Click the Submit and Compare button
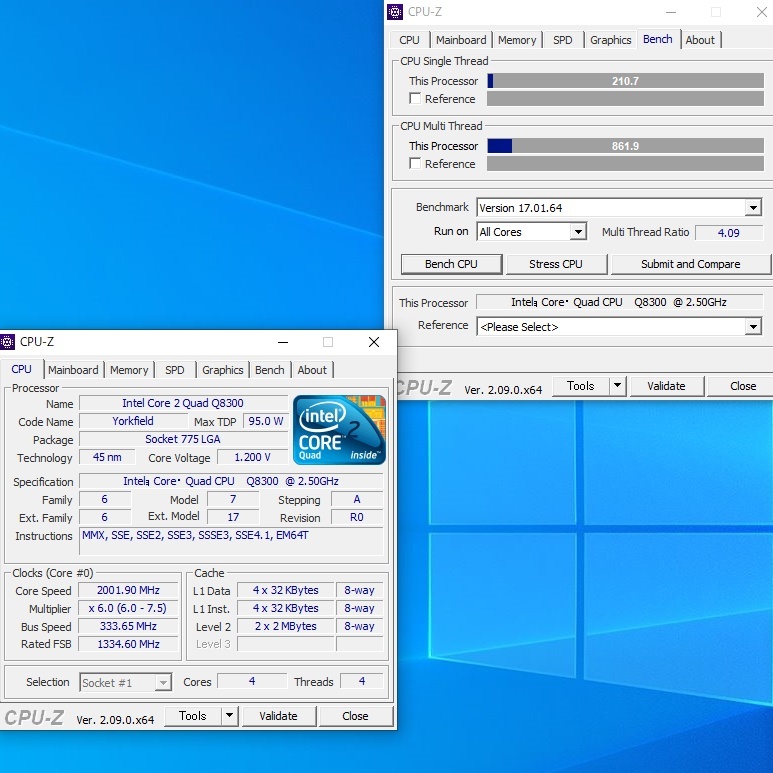773x773 pixels. [690, 264]
